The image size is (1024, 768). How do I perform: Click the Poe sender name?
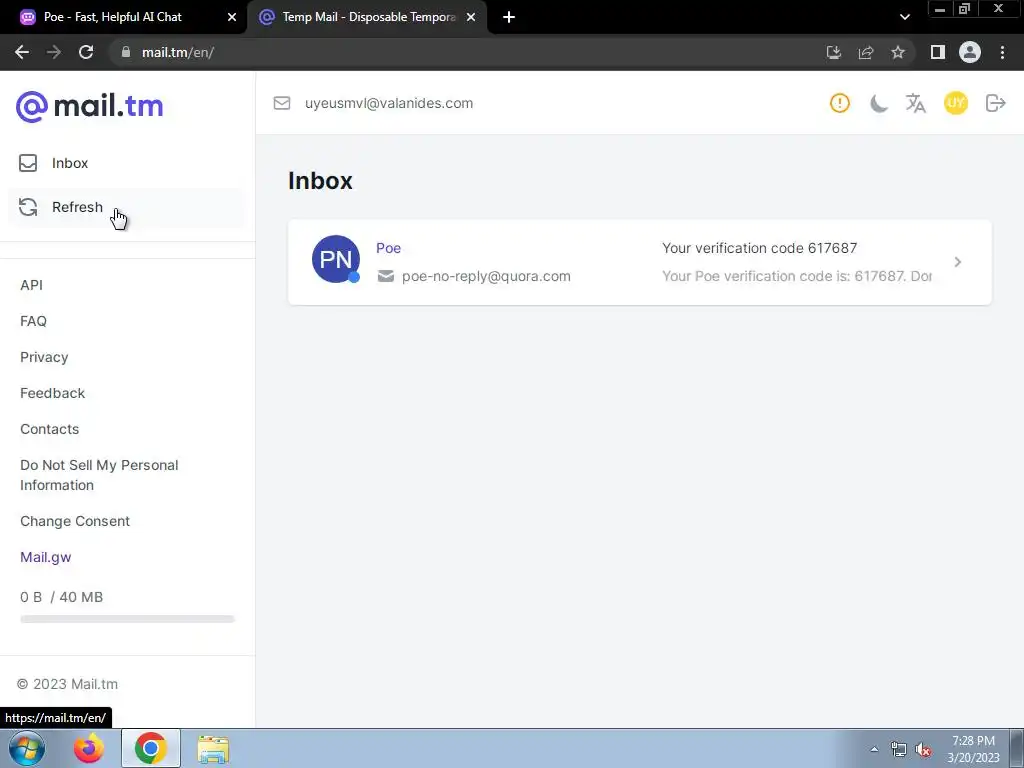(x=389, y=248)
